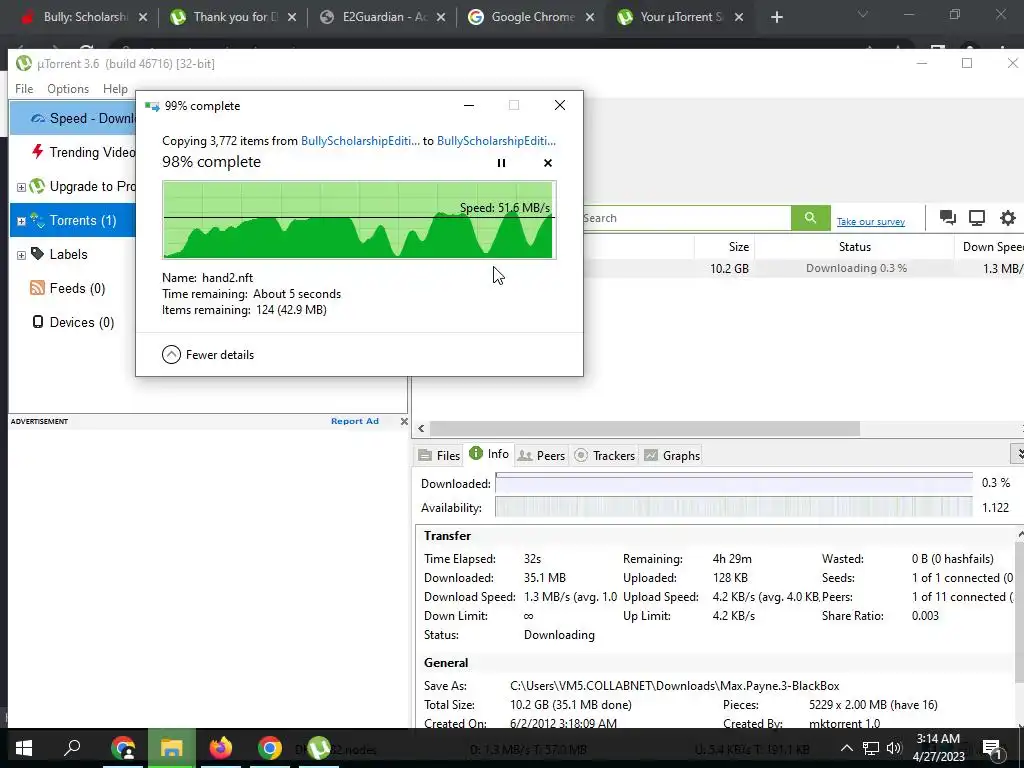The height and width of the screenshot is (768, 1024).
Task: Click the Availability bar
Action: point(733,507)
